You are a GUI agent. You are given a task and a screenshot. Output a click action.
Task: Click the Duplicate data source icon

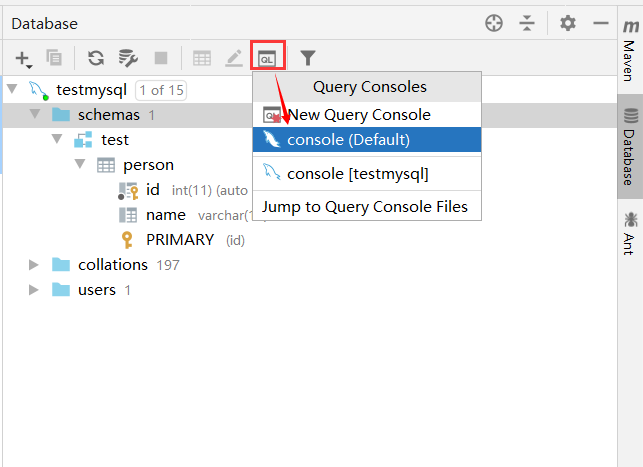pyautogui.click(x=54, y=58)
